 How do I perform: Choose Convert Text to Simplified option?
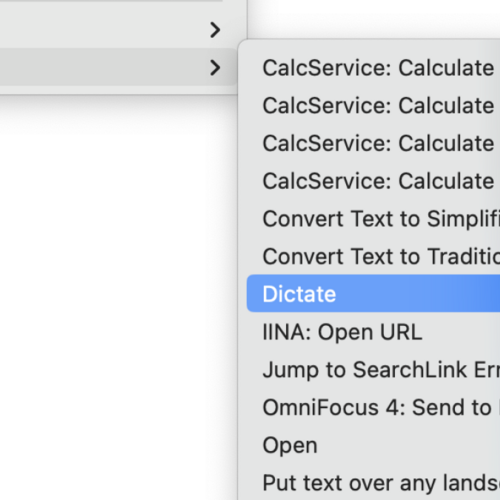(x=373, y=218)
